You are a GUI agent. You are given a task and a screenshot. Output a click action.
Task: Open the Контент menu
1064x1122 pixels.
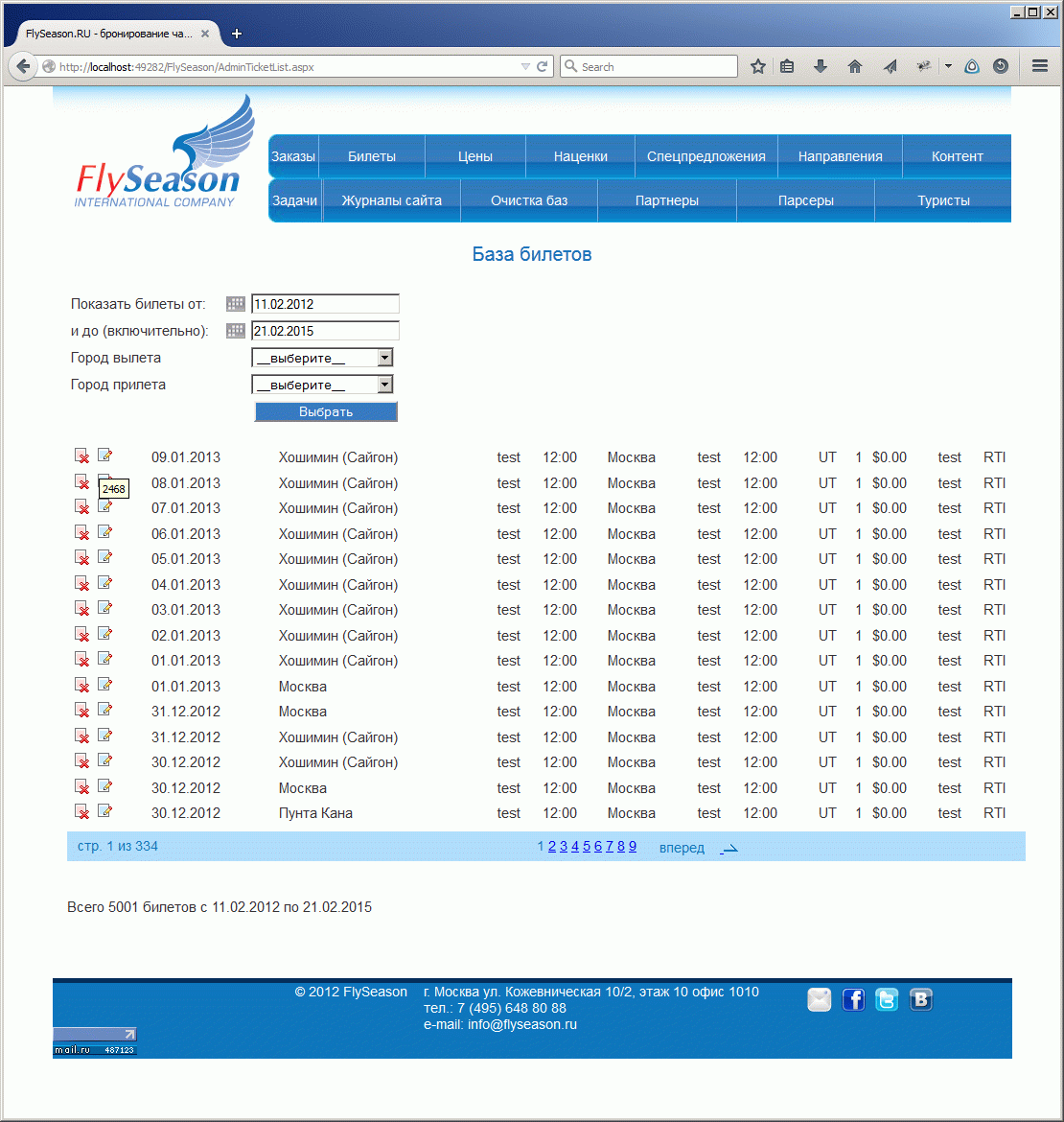(957, 156)
